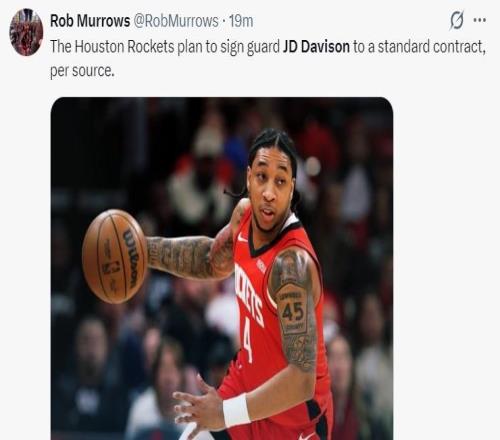Open the Grok explain-post icon
Image resolution: width=500 pixels, height=440 pixels.
point(456,21)
